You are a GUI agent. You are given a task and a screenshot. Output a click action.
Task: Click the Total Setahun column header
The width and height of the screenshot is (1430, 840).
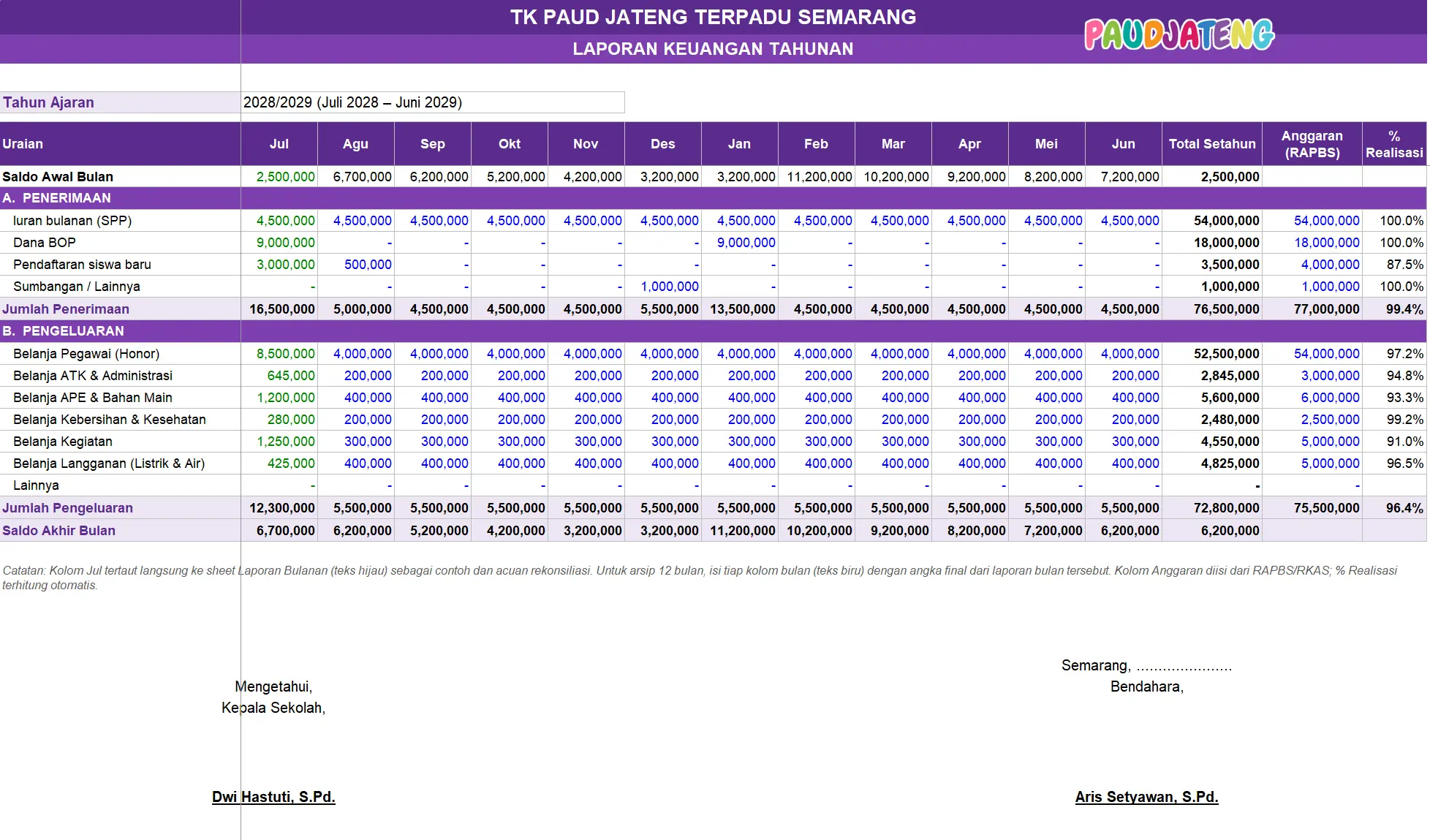1212,144
